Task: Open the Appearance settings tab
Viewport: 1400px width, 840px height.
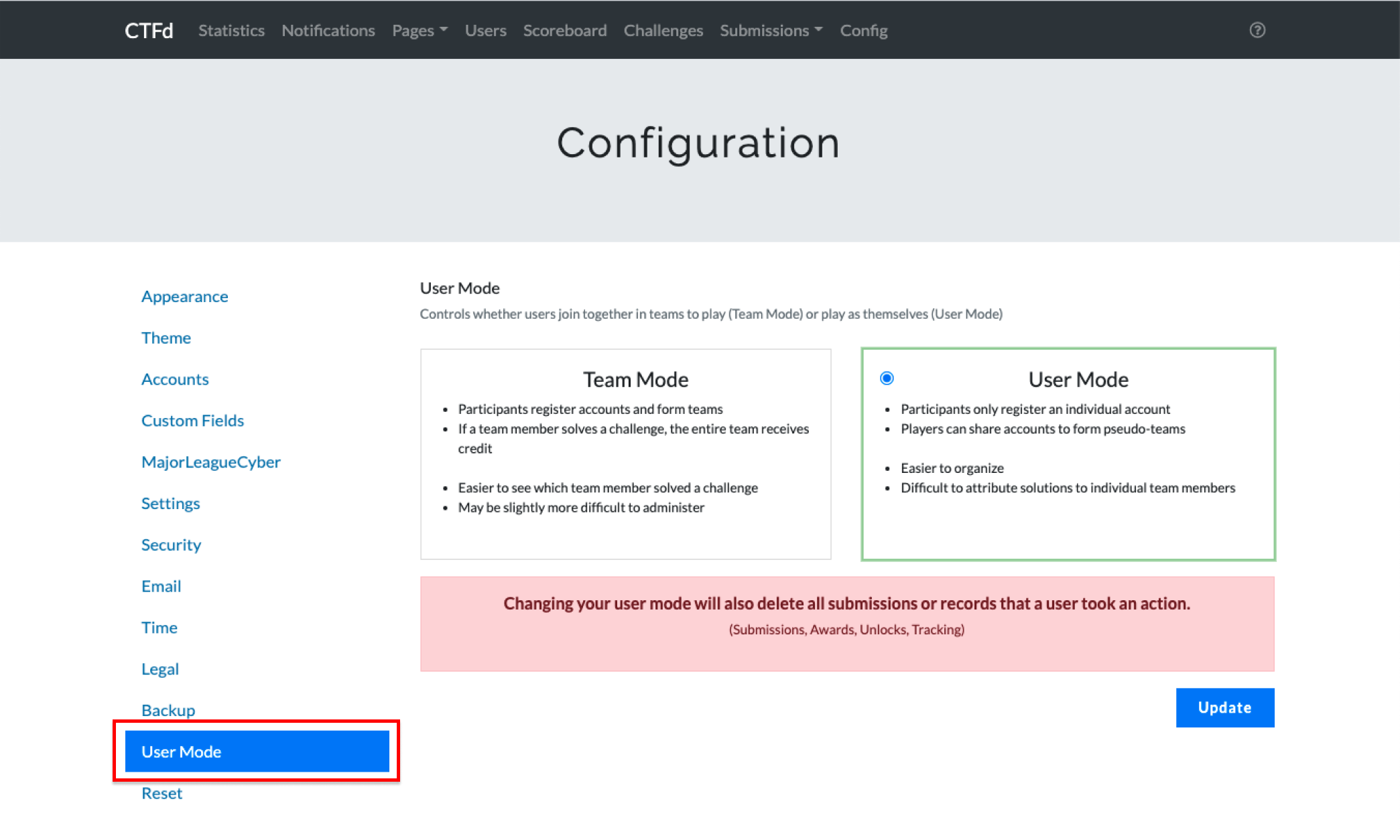Action: (184, 296)
